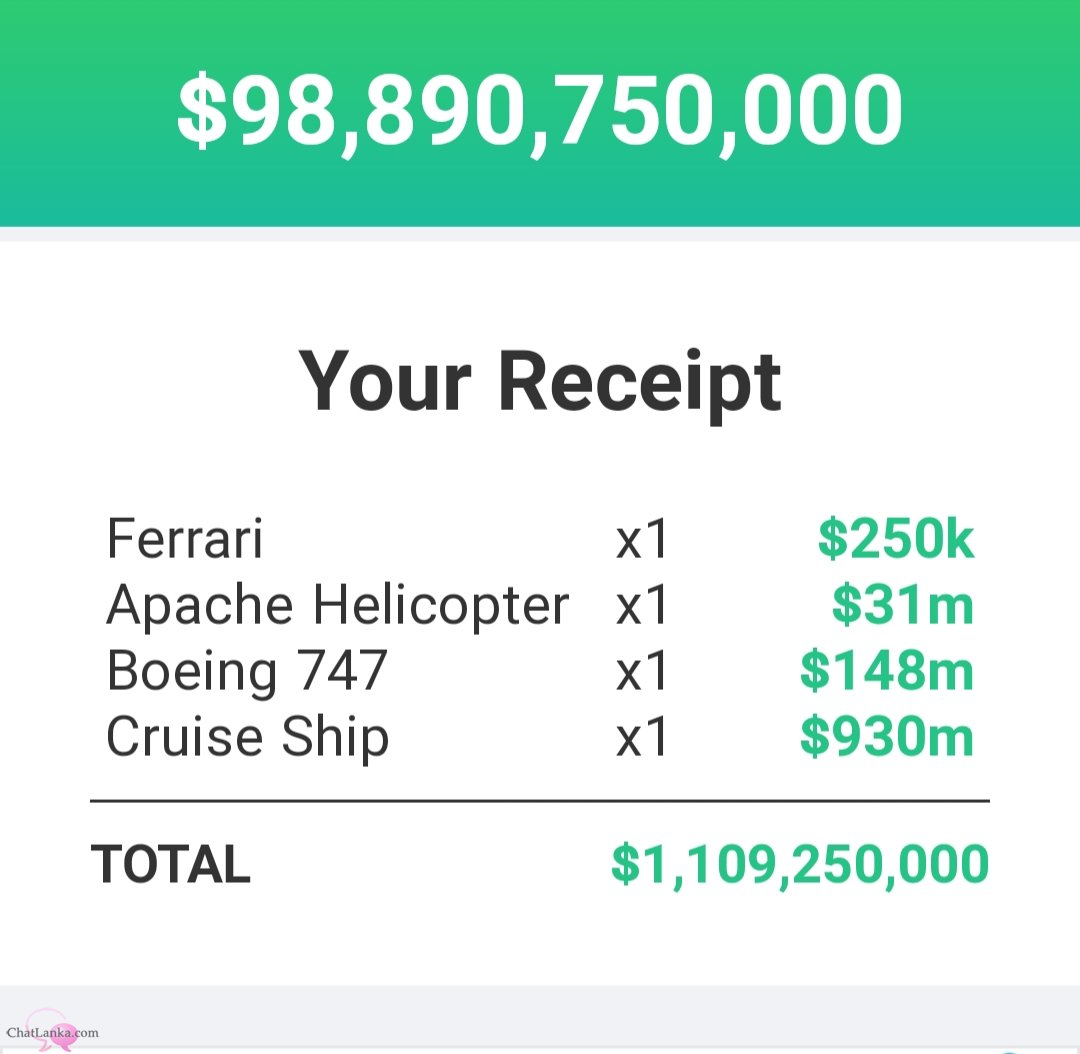Screen dimensions: 1080x1054
Task: Click the Boeing 747 item name
Action: point(247,672)
